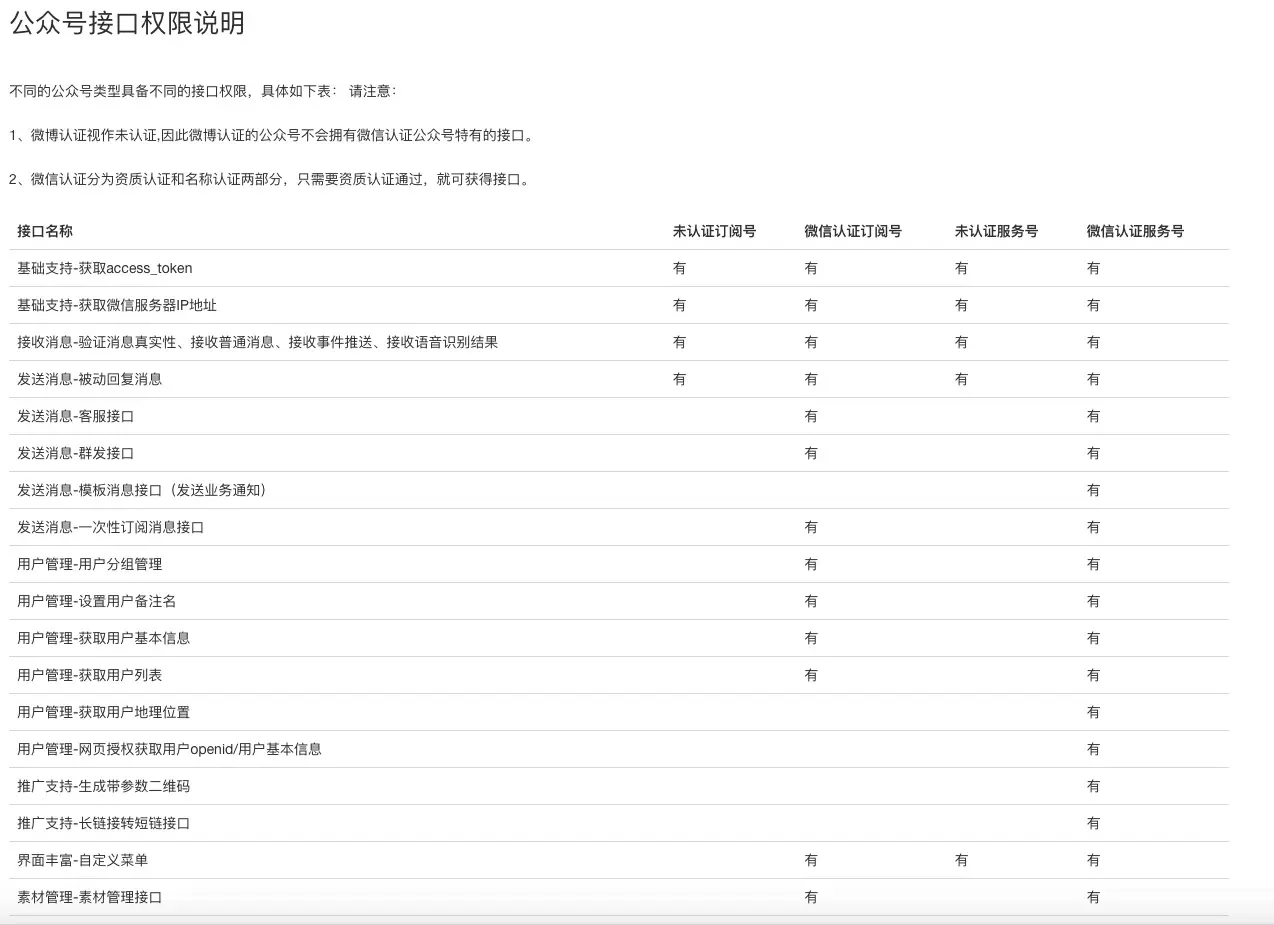Select row 发送消息-客服接口

(619, 416)
